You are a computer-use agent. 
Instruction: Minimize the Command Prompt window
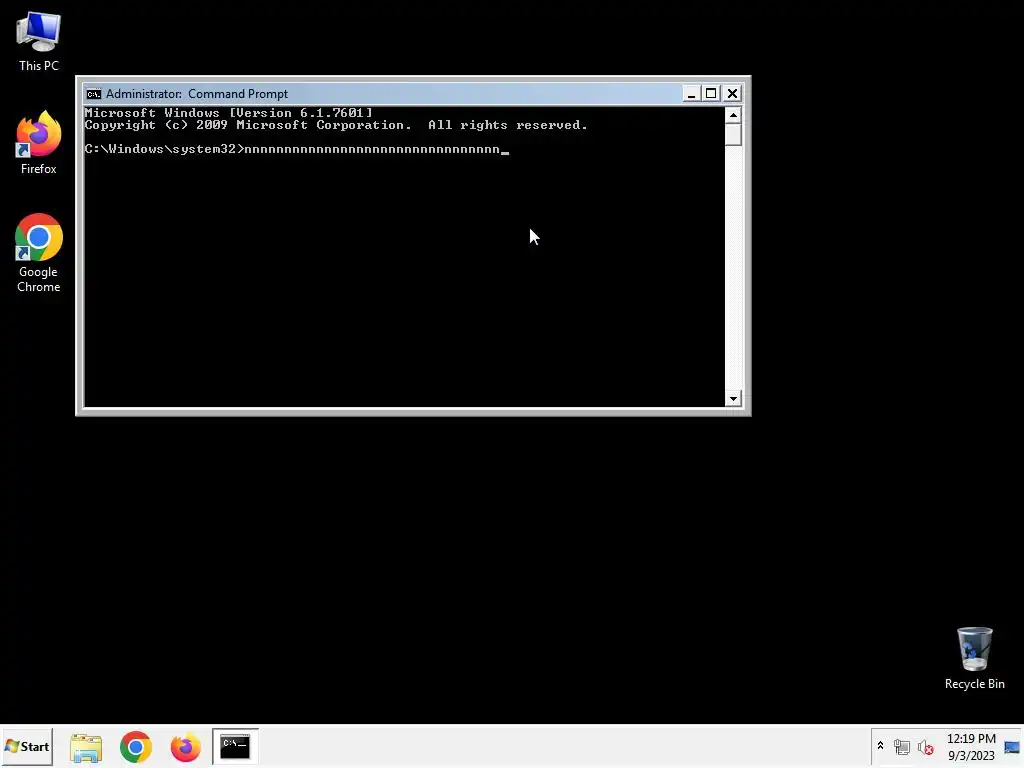click(x=691, y=94)
